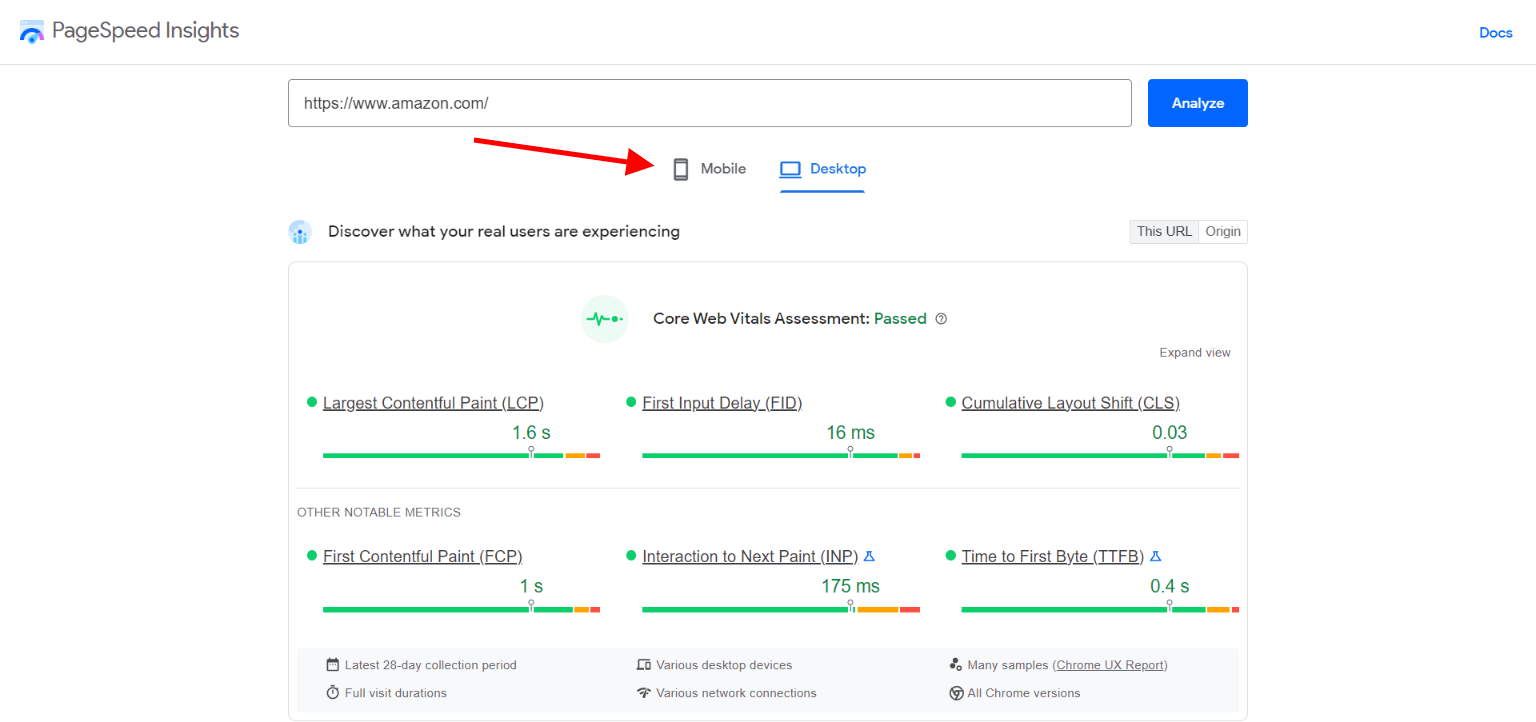Click the Various desktop devices text
Screen dimensions: 1536x722
[724, 665]
